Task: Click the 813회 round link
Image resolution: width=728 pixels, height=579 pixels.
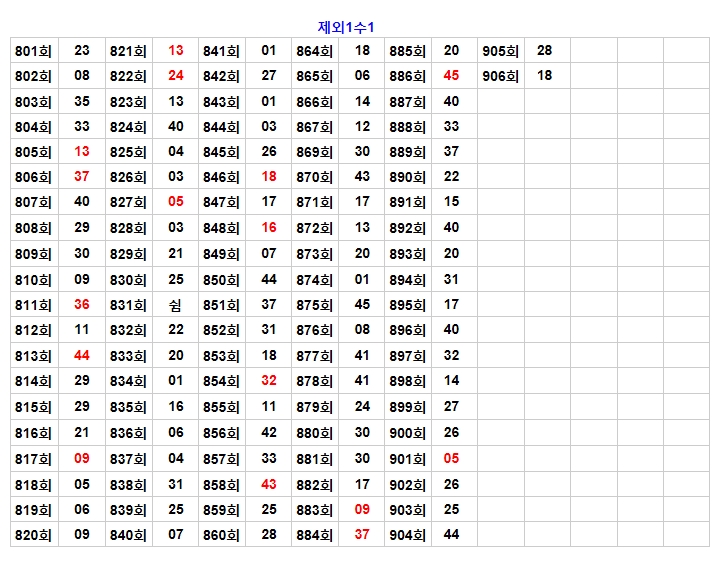Action: tap(33, 356)
